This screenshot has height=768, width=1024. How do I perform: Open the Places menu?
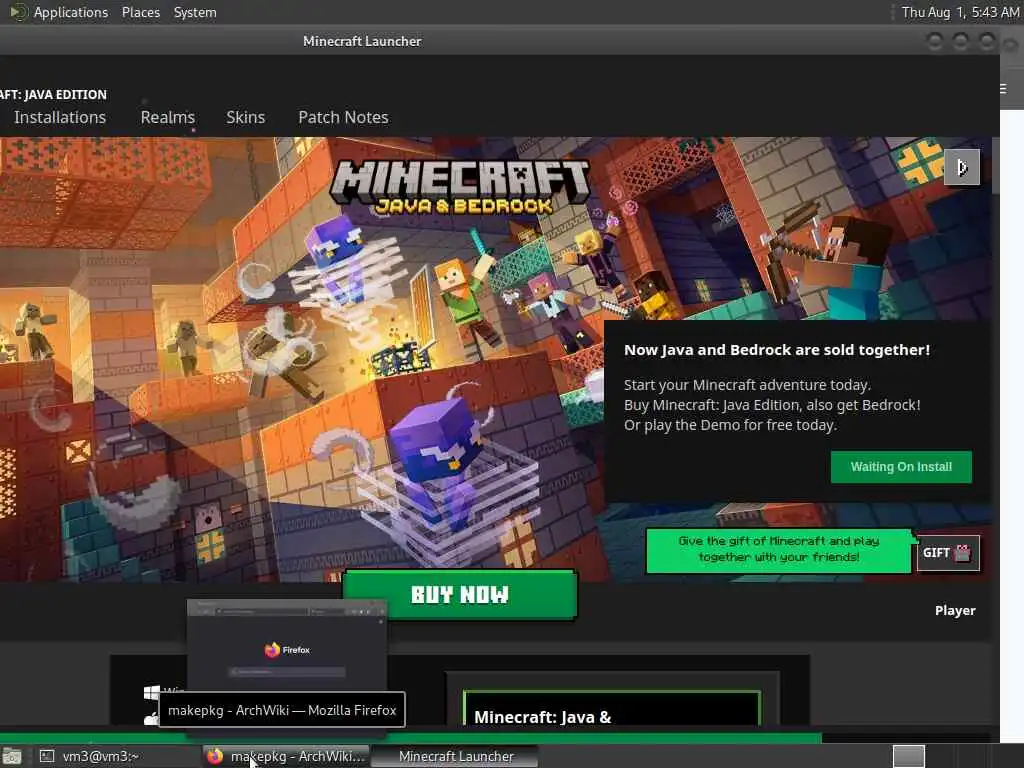click(x=140, y=12)
